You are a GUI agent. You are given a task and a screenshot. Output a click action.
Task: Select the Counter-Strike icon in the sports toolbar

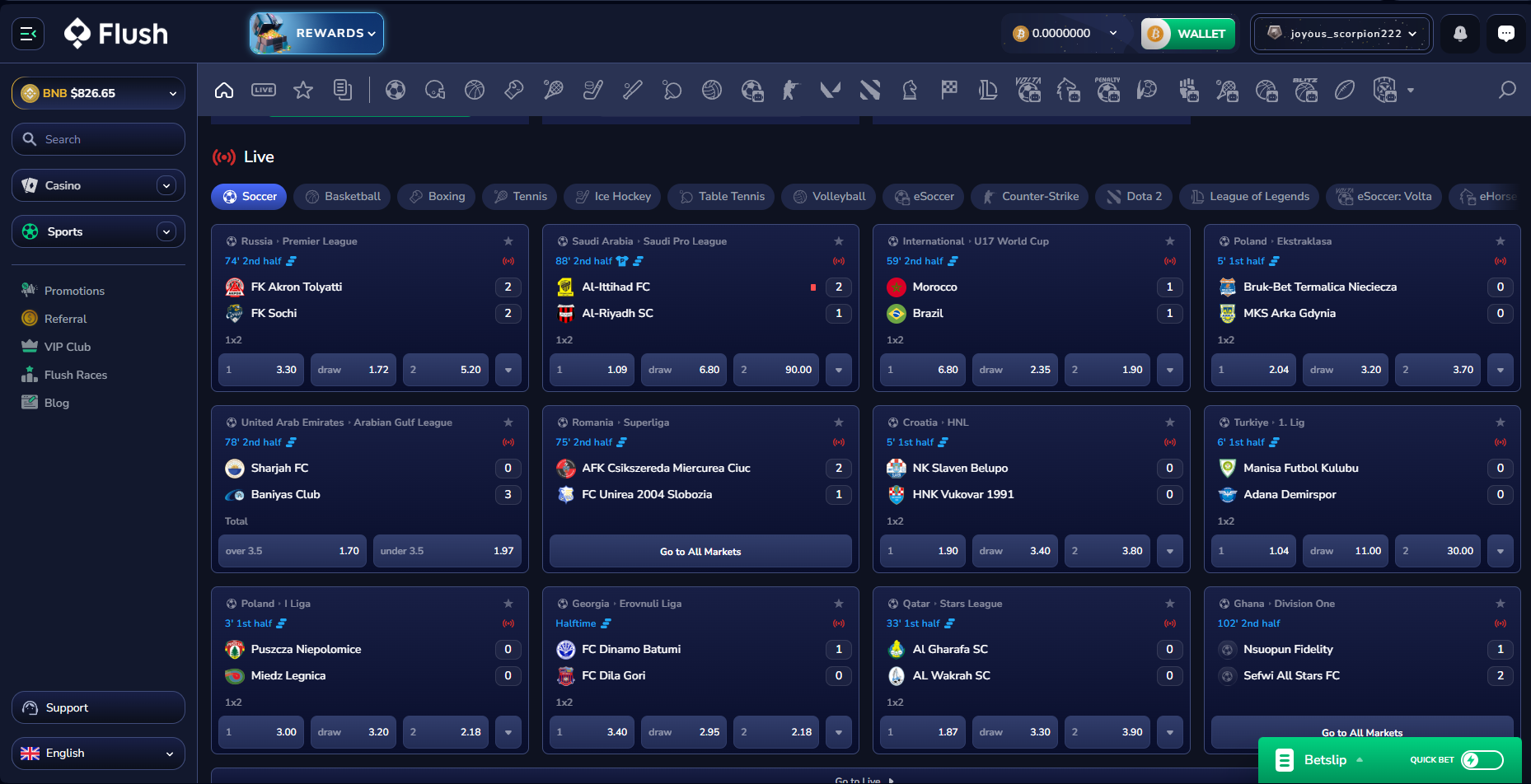point(791,90)
